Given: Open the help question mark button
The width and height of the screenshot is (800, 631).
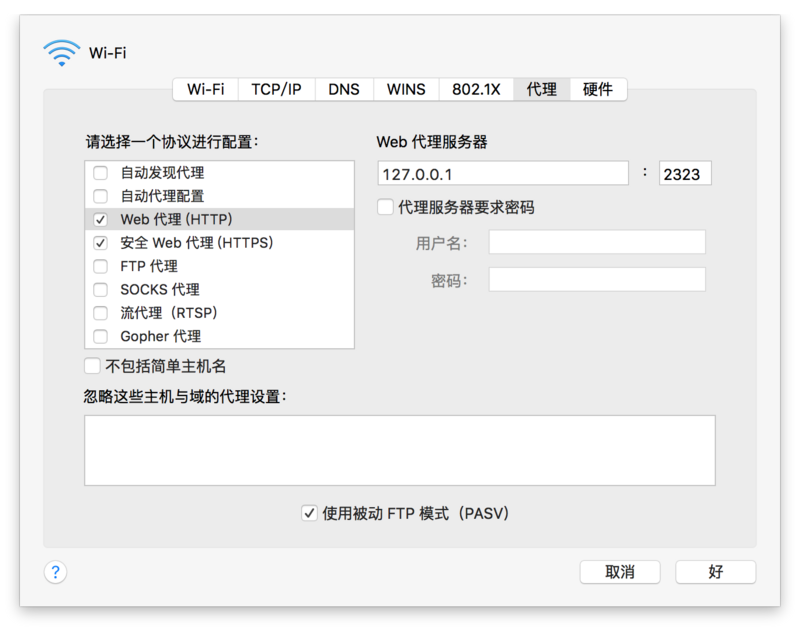Looking at the screenshot, I should [x=56, y=572].
